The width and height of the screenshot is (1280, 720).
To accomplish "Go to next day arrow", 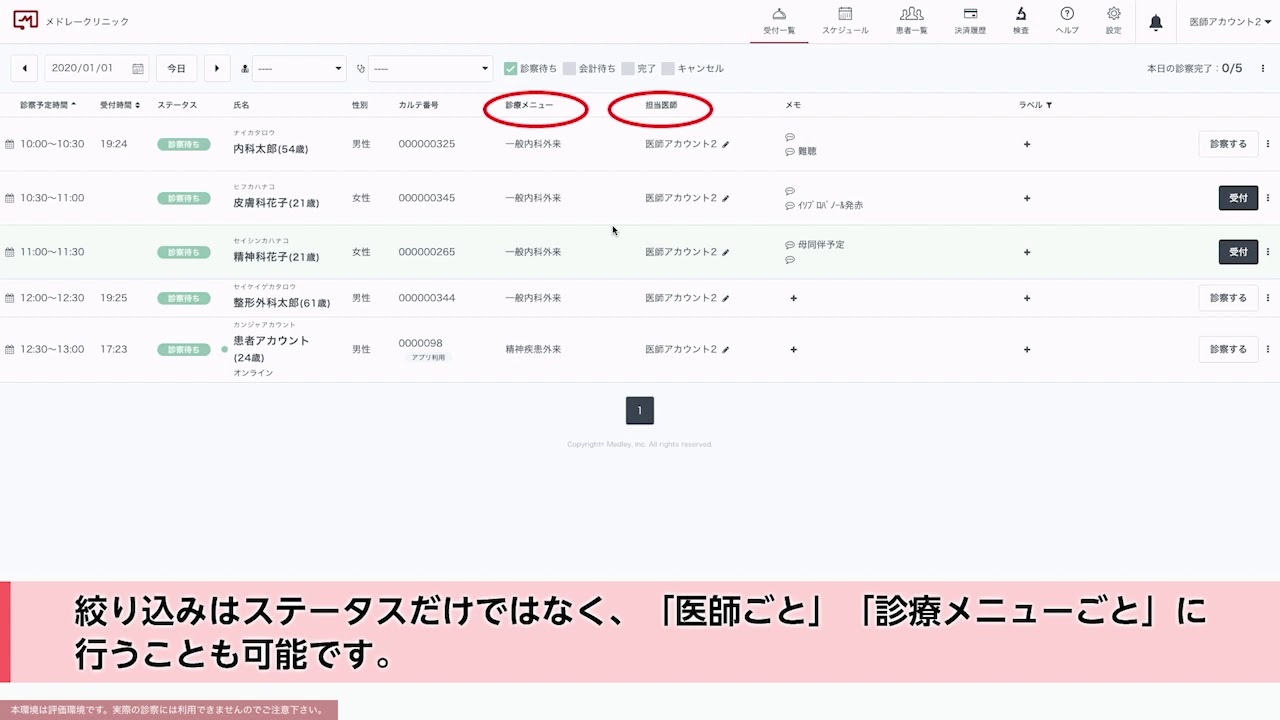I will (x=217, y=68).
